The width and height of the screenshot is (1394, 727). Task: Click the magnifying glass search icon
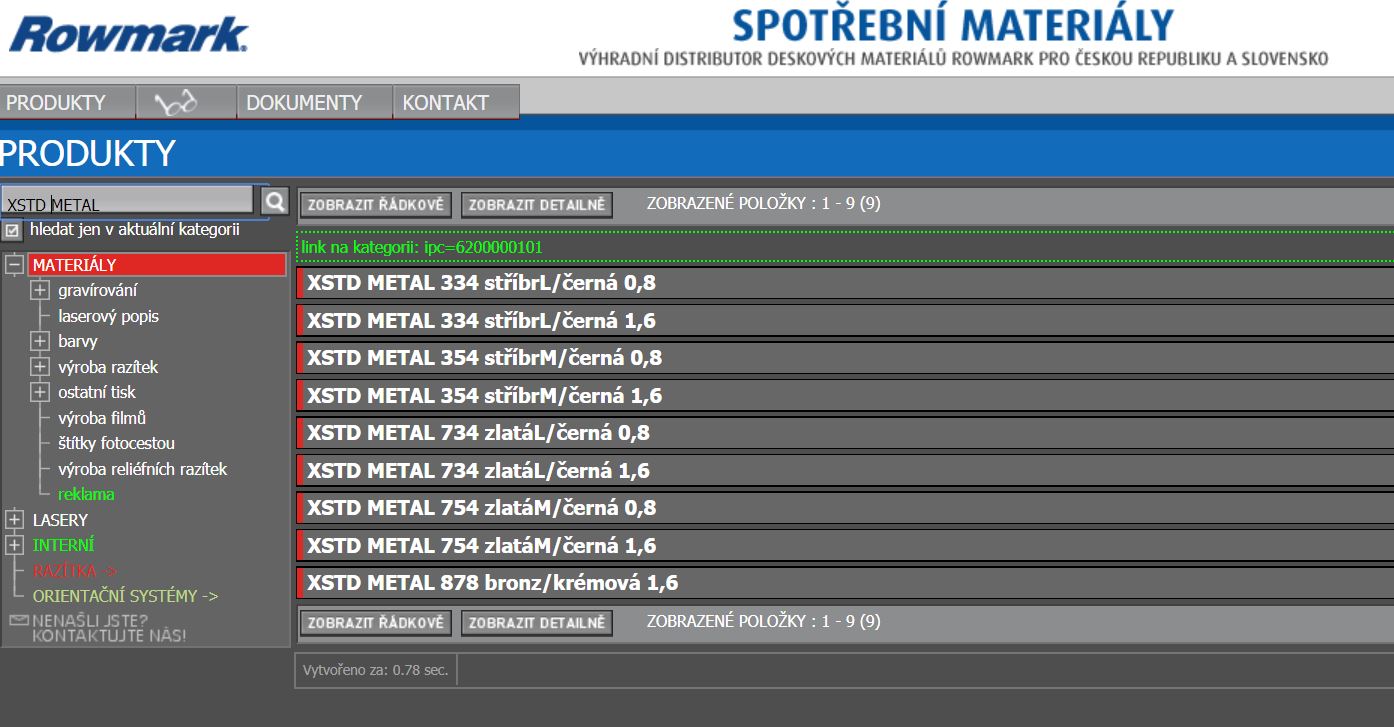276,201
